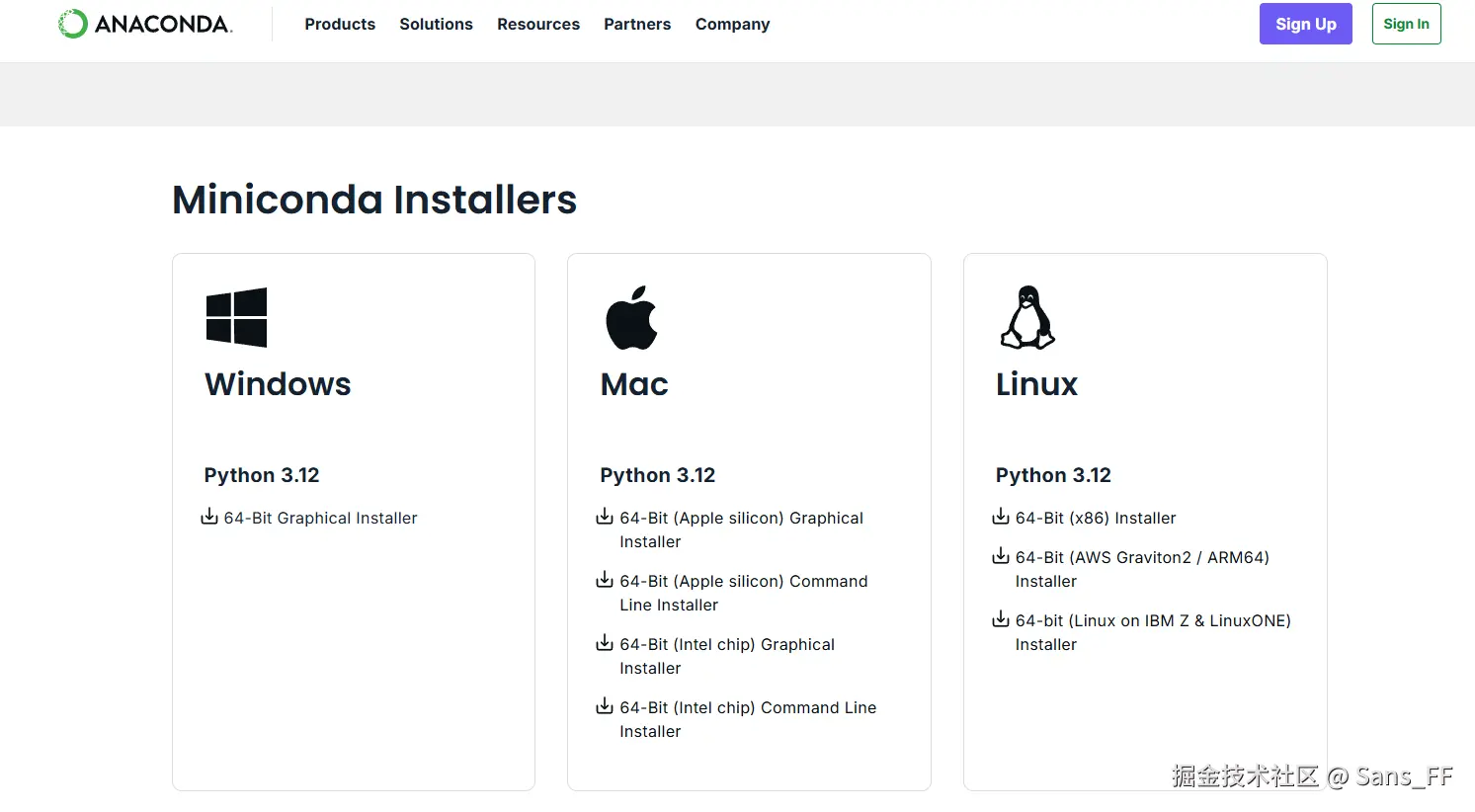Open the Partners menu
This screenshot has height=812, width=1475.
click(637, 24)
